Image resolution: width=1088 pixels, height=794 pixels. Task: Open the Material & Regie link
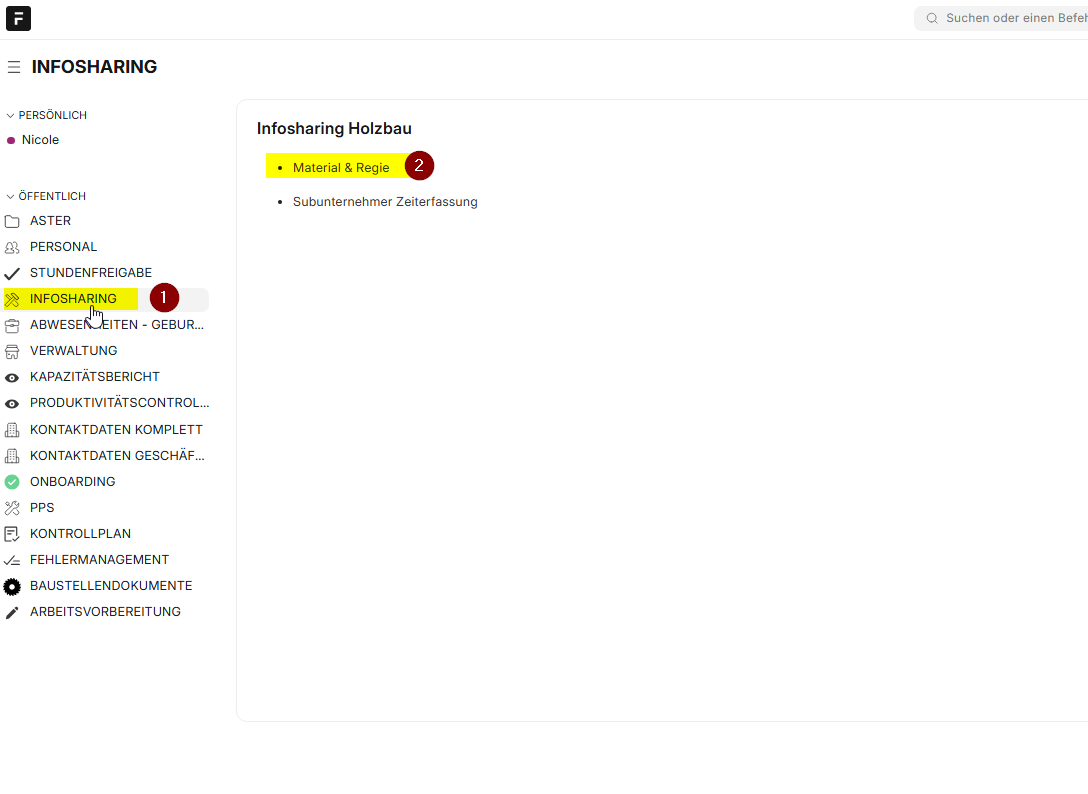341,168
